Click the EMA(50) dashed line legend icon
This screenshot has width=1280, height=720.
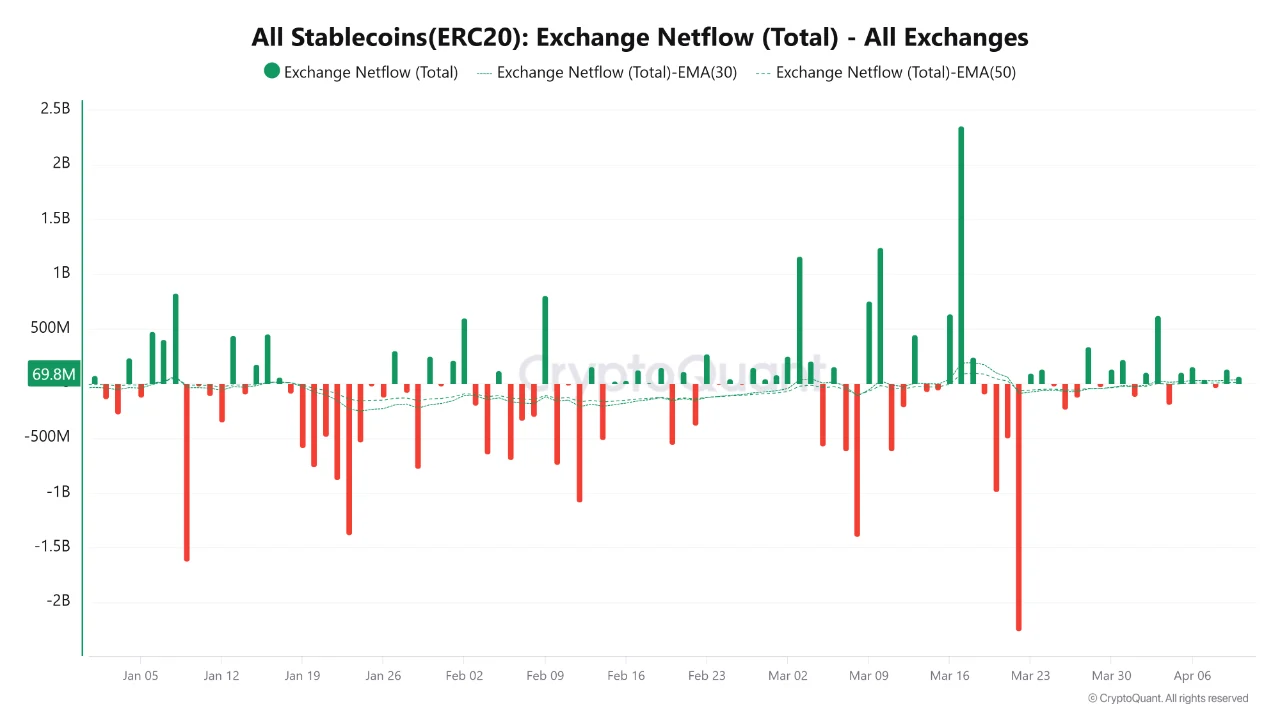coord(763,72)
